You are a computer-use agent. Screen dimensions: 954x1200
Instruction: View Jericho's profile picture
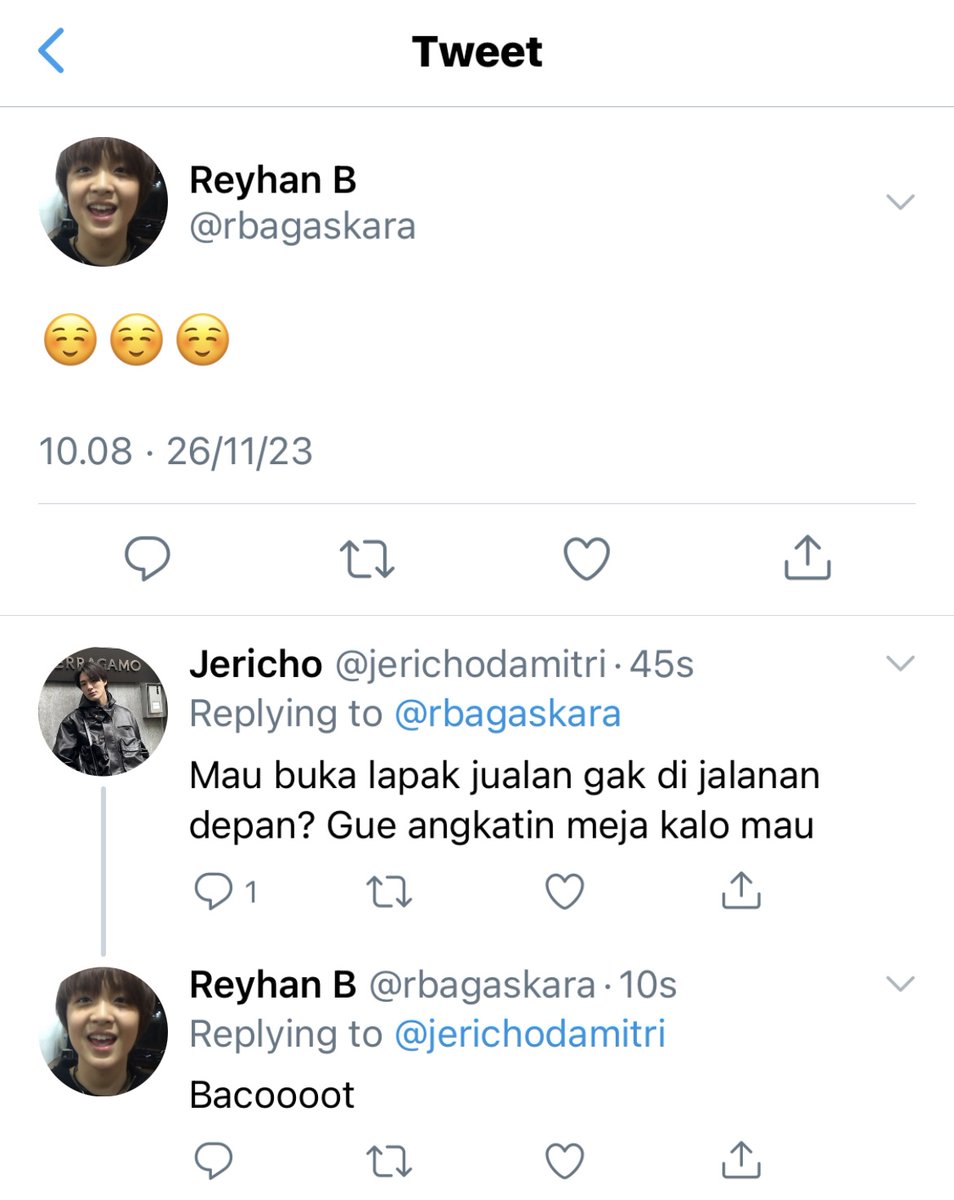tap(103, 711)
